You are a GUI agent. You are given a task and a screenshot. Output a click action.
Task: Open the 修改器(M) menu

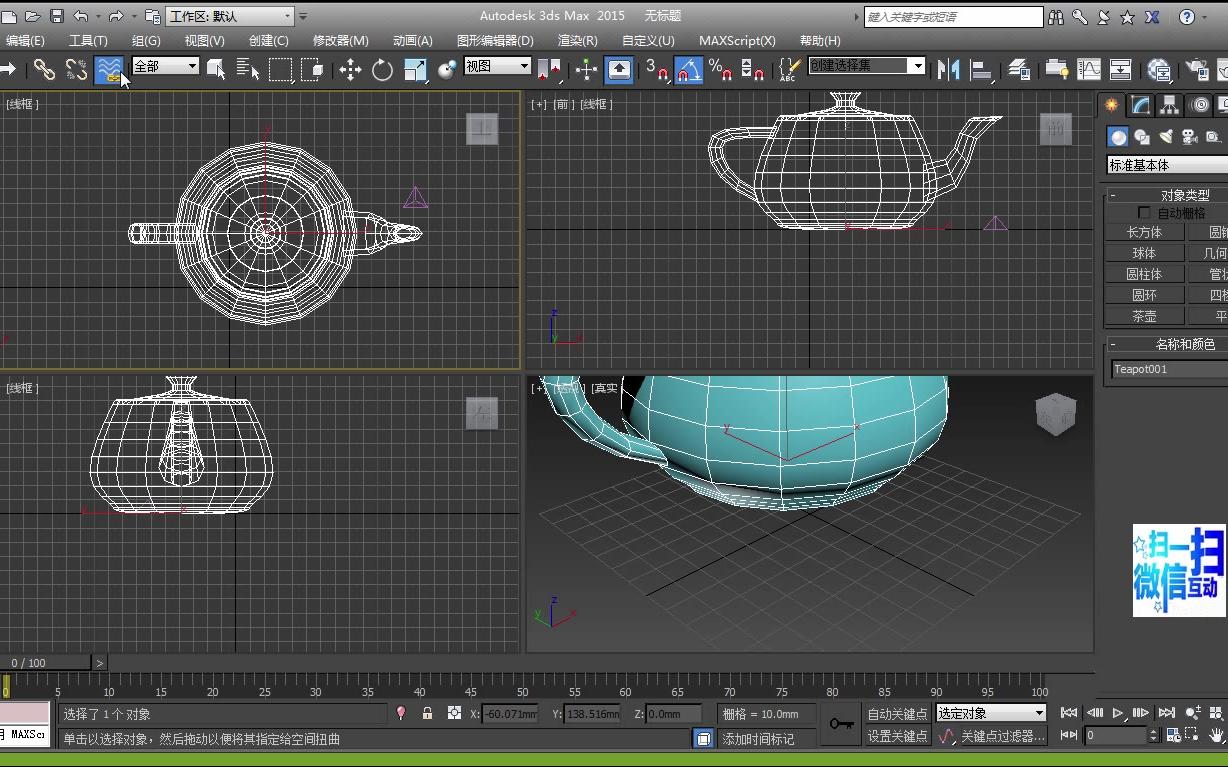[340, 40]
